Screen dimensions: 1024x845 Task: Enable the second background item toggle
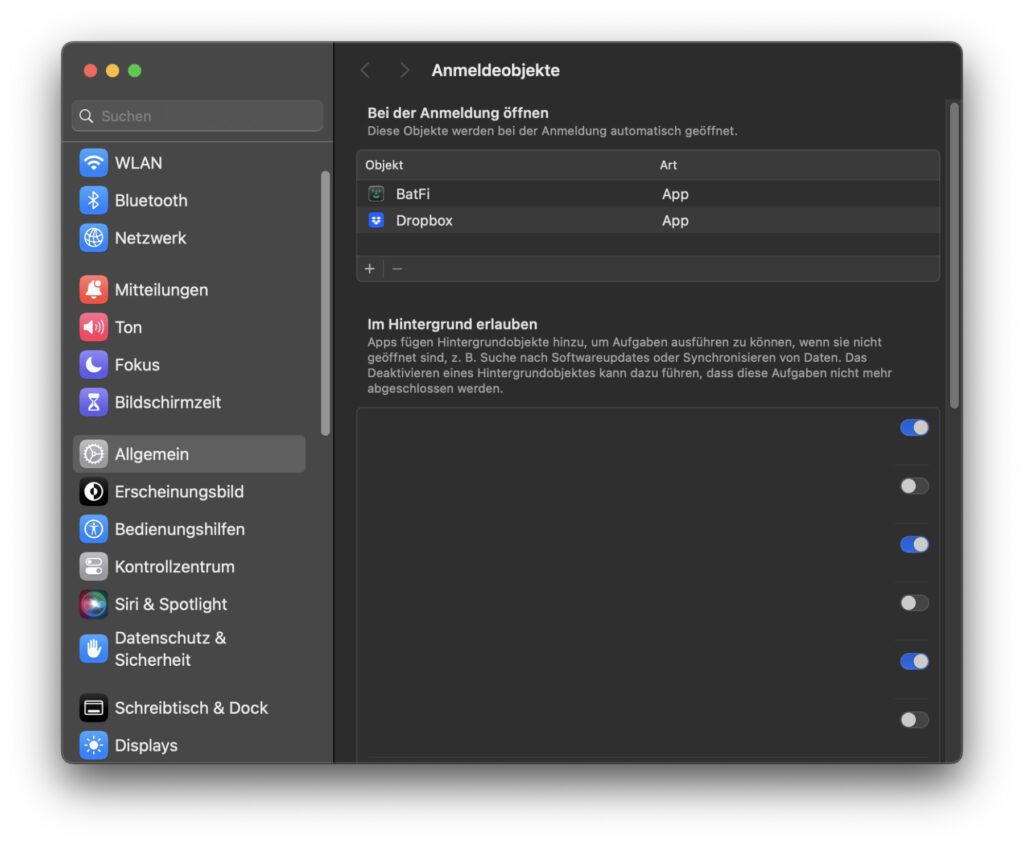pyautogui.click(x=913, y=485)
